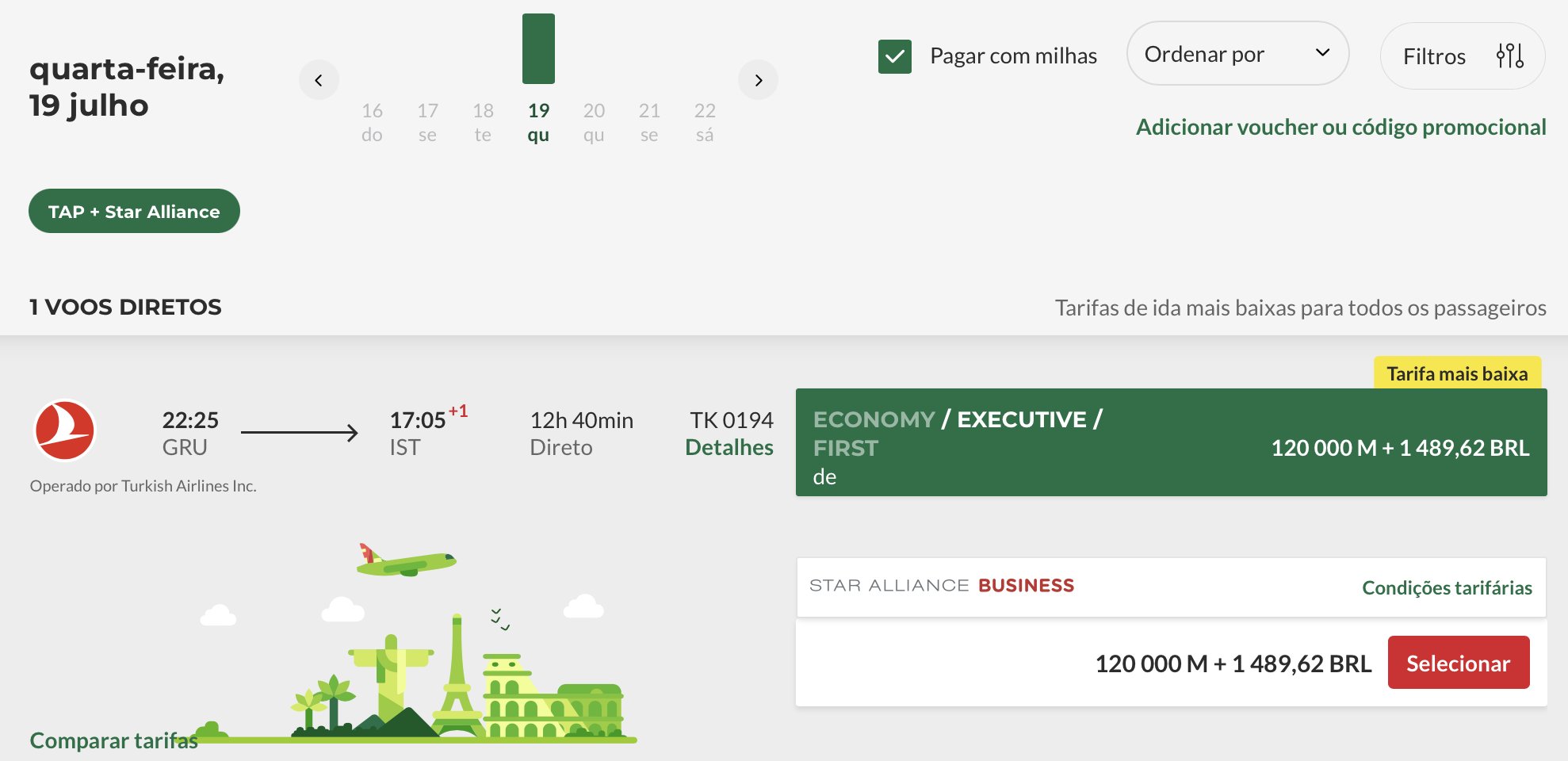Image resolution: width=1568 pixels, height=761 pixels.
Task: Open Condições tarifárias link
Action: tap(1447, 587)
